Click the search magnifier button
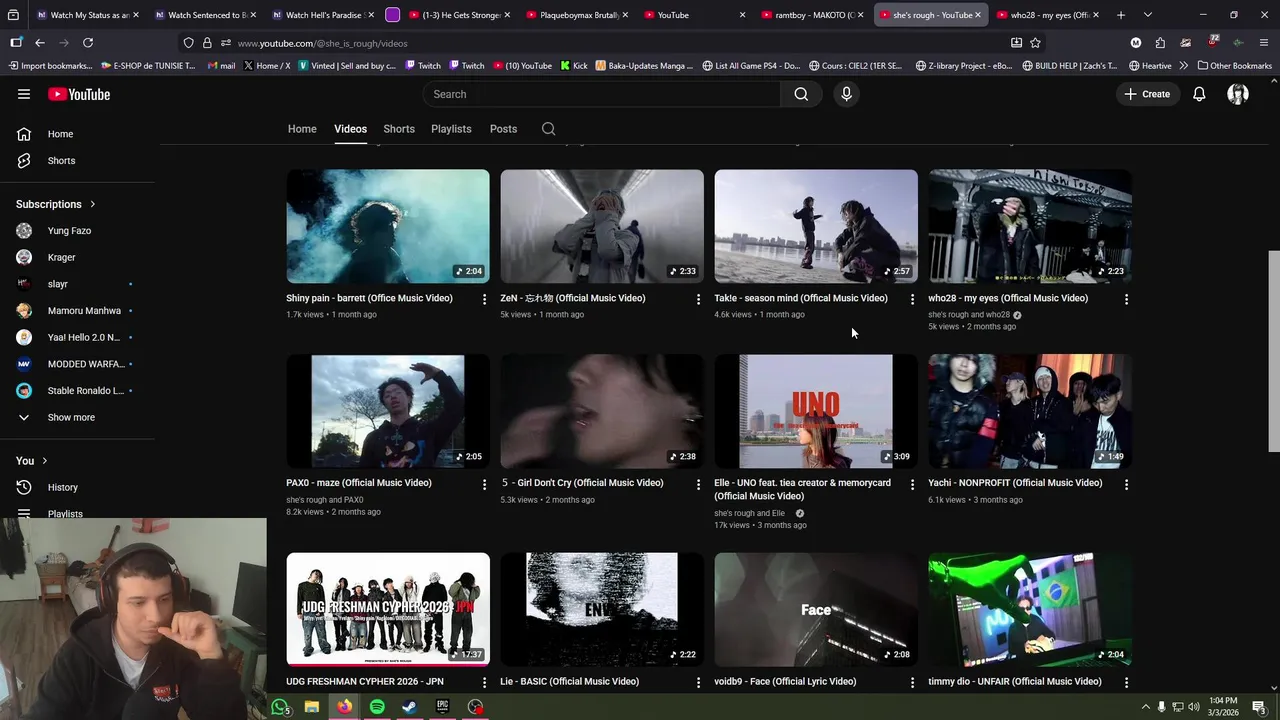The height and width of the screenshot is (720, 1280). (801, 94)
